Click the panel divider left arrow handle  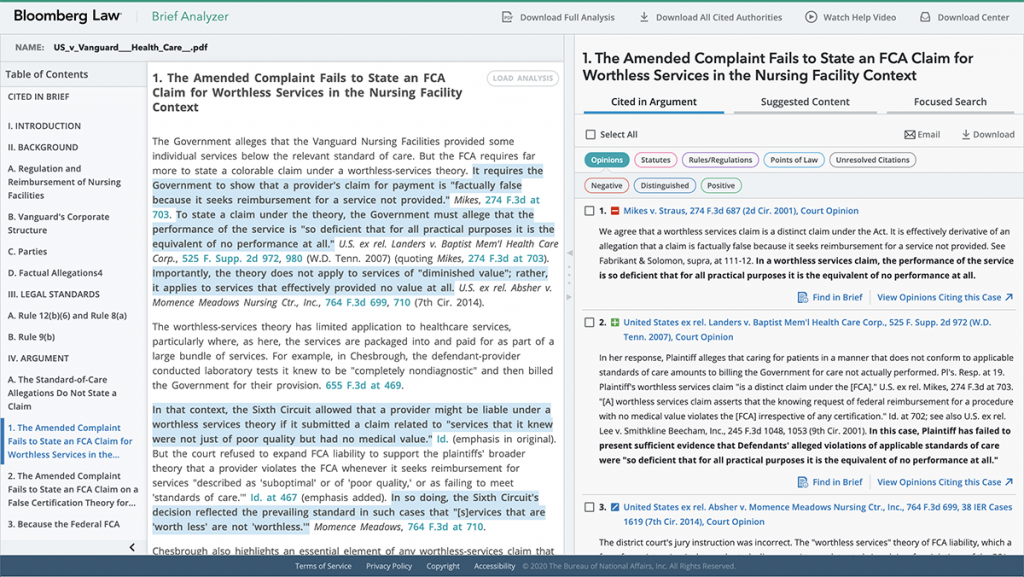tap(569, 253)
